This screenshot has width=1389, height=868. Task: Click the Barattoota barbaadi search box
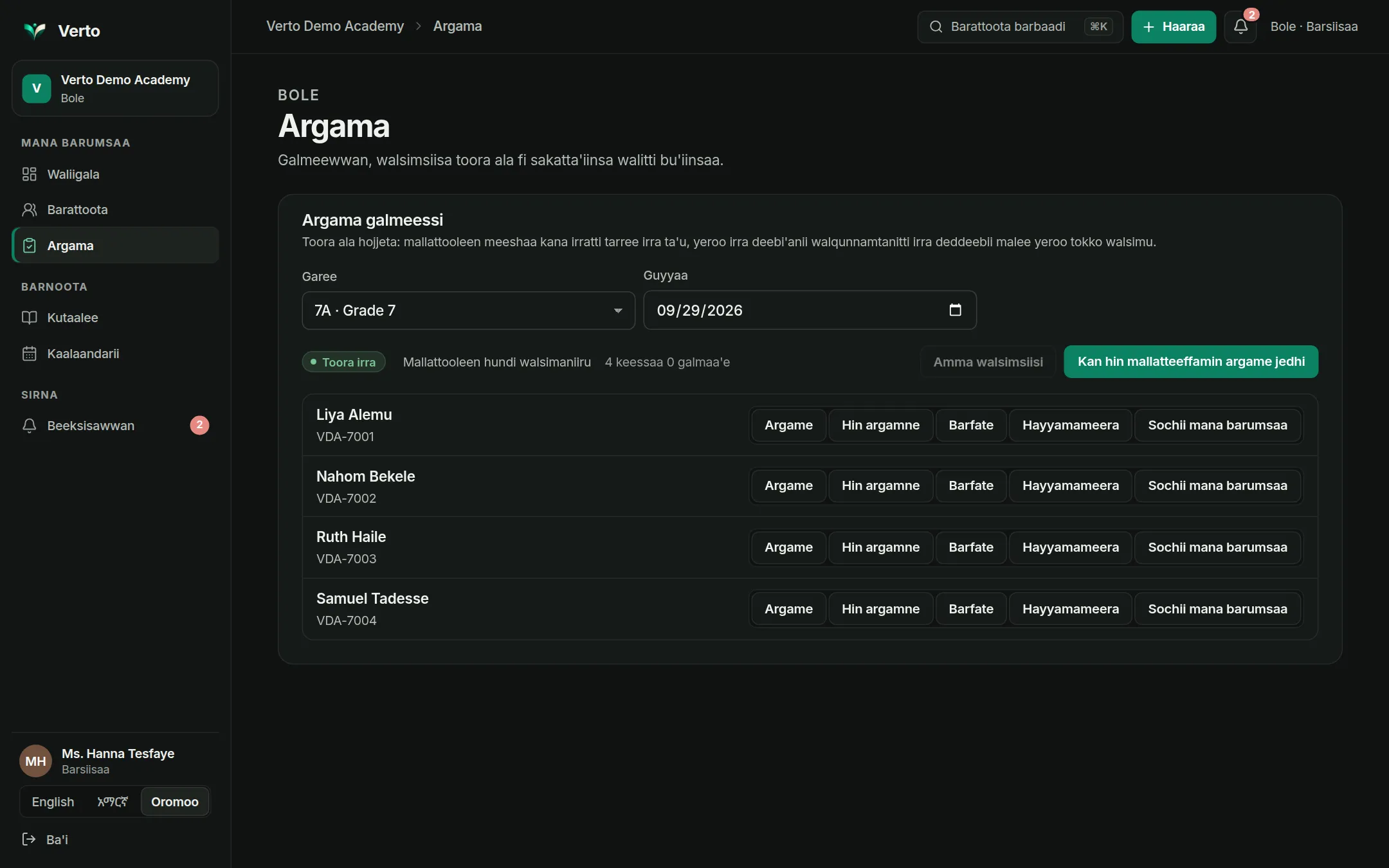click(1020, 26)
